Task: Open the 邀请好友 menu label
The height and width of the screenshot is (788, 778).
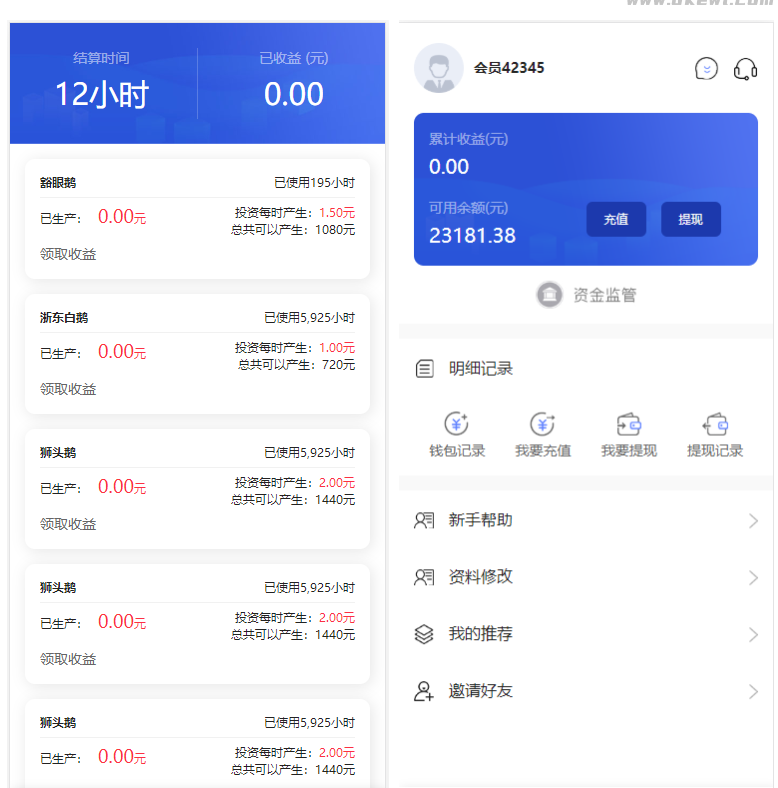Action: pos(480,691)
